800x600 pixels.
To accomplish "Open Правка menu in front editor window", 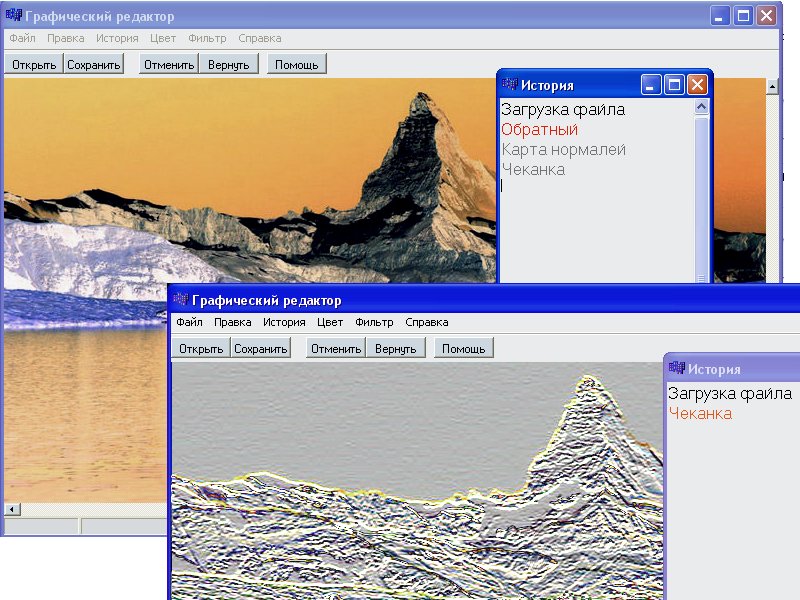I will (233, 322).
